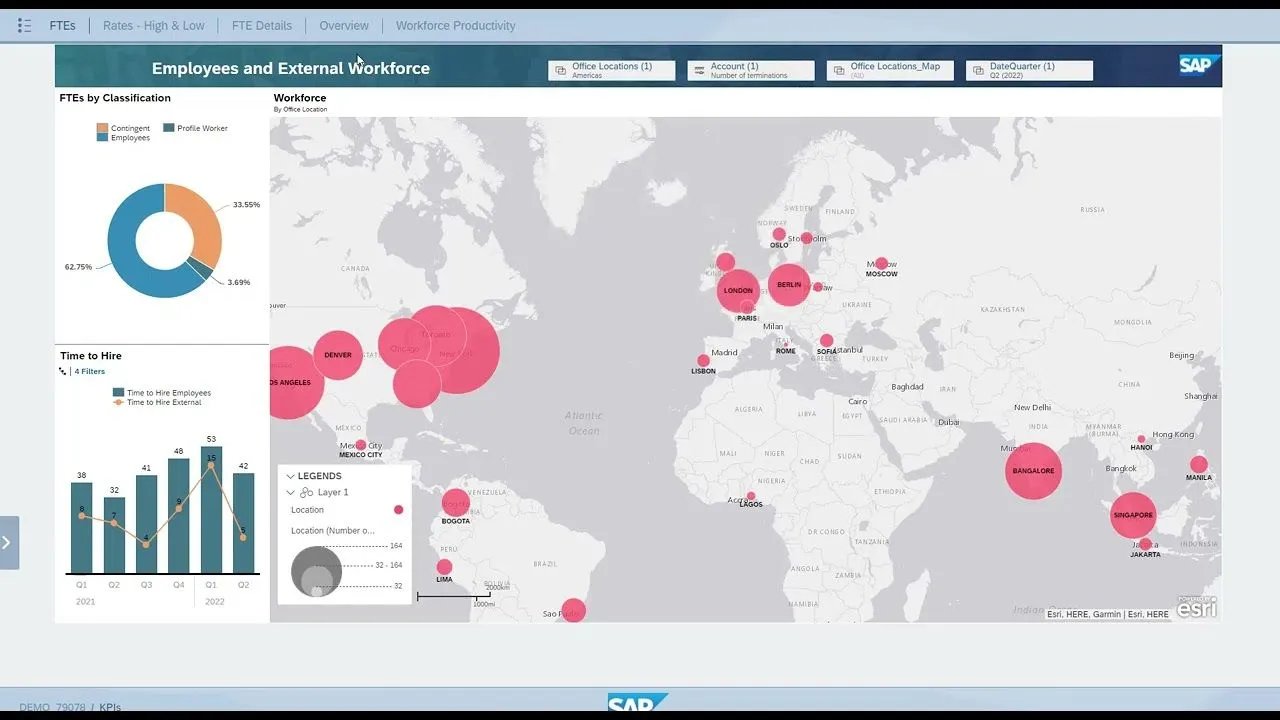The width and height of the screenshot is (1280, 720).
Task: Click the Layer 1 bubble layer icon
Action: [307, 493]
